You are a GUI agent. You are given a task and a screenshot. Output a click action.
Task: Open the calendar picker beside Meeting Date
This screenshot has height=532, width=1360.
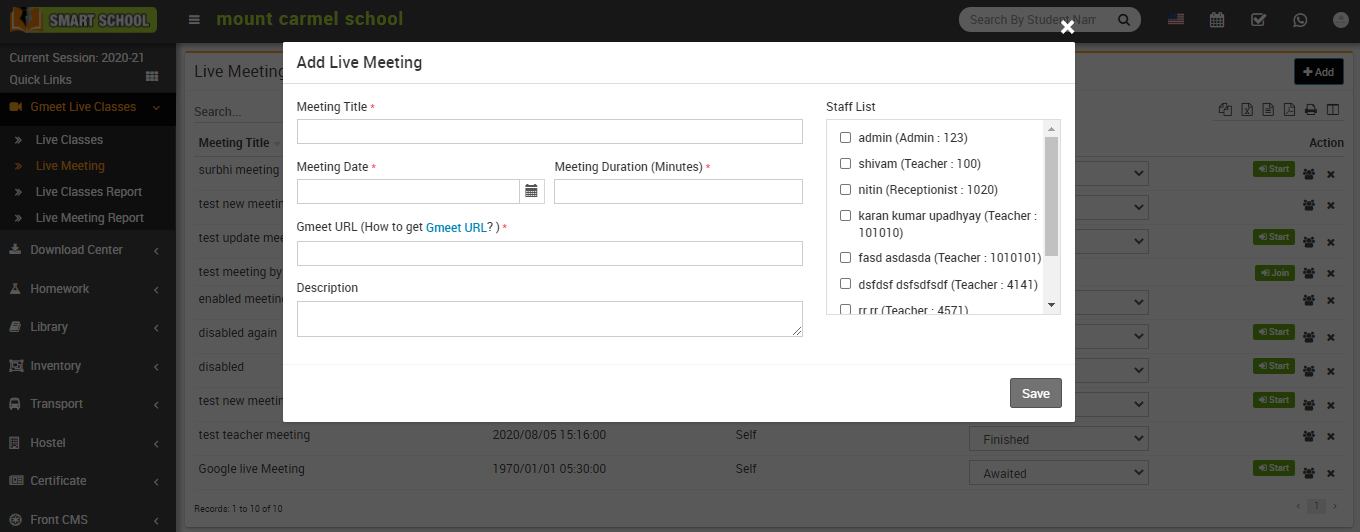coord(531,191)
